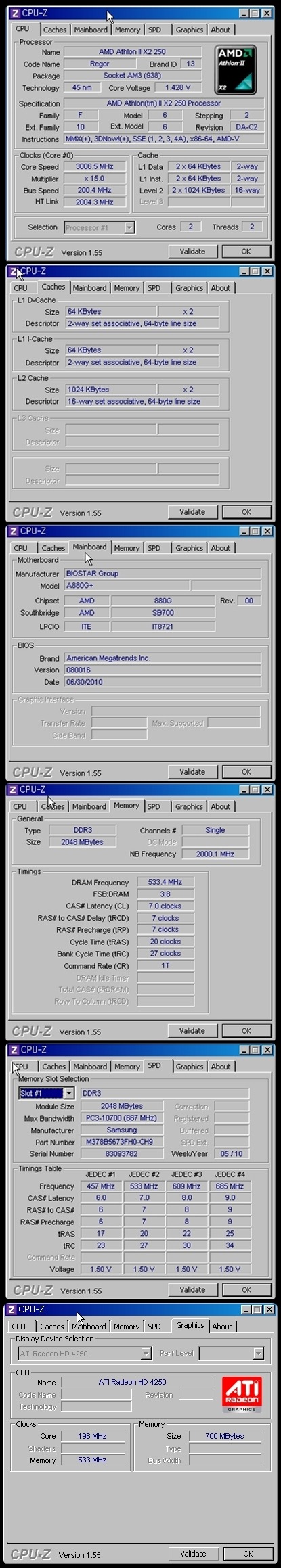Viewport: 281px width, 1568px height.
Task: Click OK in the CPU tab window
Action: click(x=246, y=252)
